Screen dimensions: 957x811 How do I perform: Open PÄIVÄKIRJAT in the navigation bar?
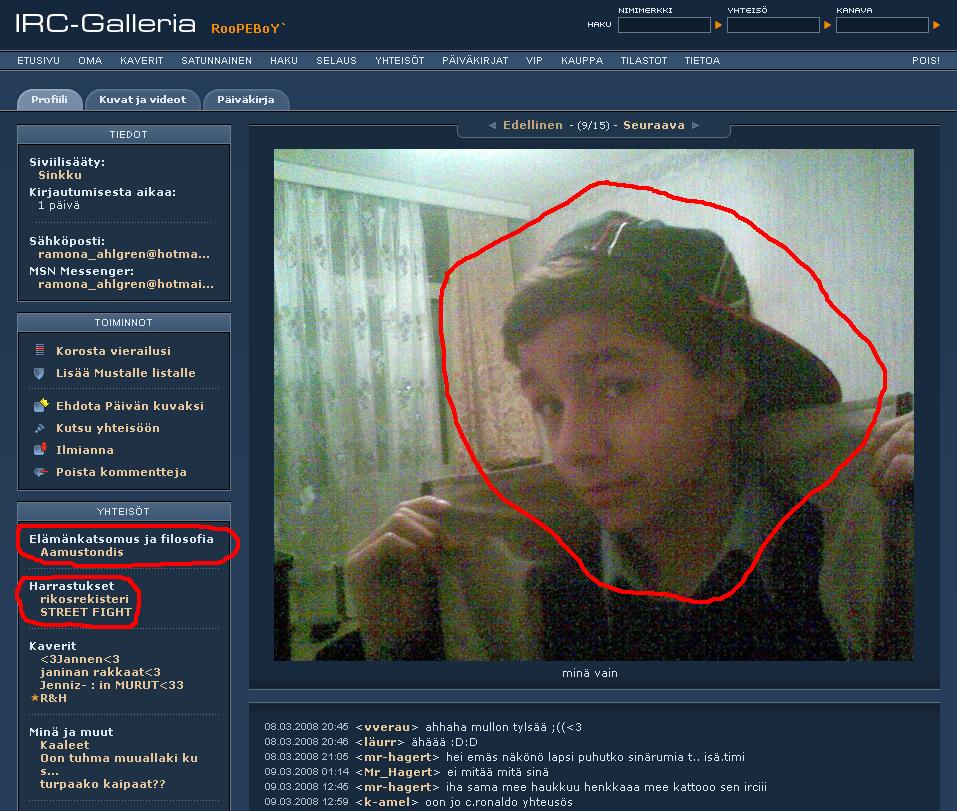[475, 60]
